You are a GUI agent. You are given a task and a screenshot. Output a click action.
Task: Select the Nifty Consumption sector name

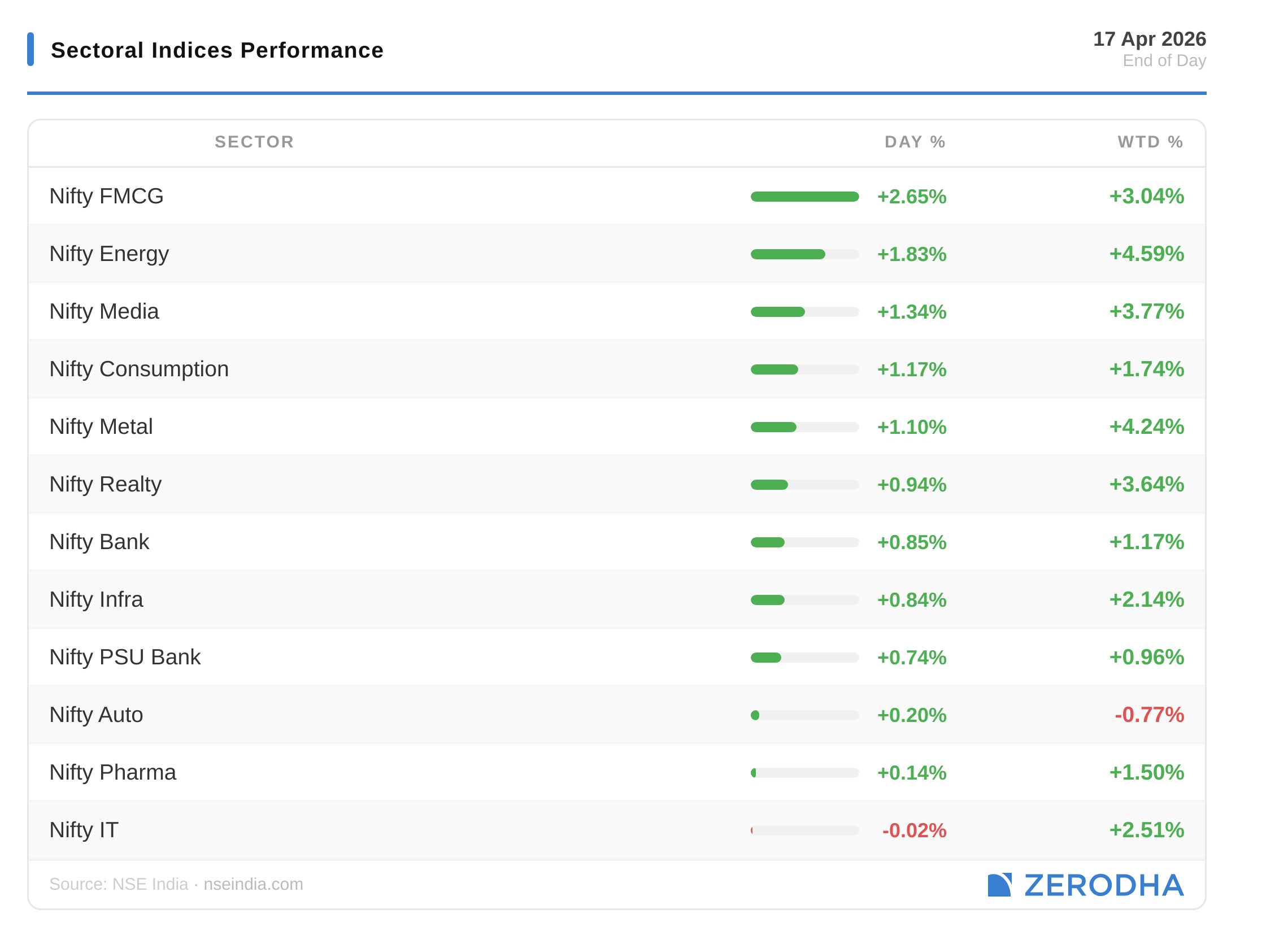pos(139,369)
